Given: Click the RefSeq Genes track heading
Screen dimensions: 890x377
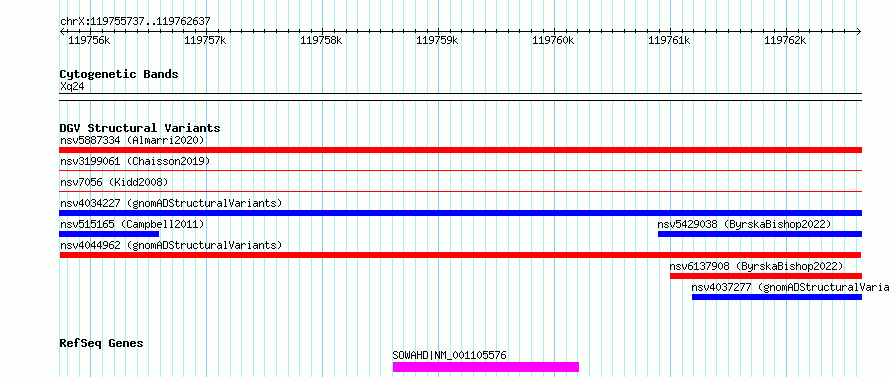Looking at the screenshot, I should [101, 343].
